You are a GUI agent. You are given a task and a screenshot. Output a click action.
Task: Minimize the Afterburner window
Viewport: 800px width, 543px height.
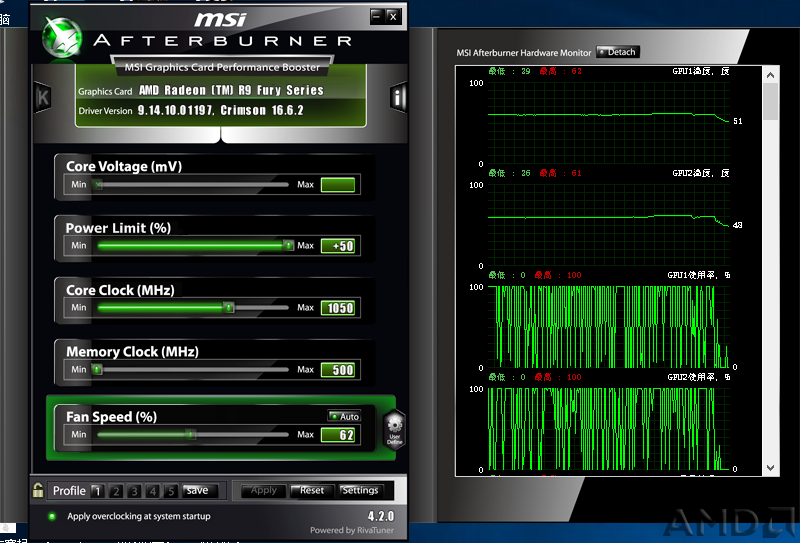(x=377, y=17)
